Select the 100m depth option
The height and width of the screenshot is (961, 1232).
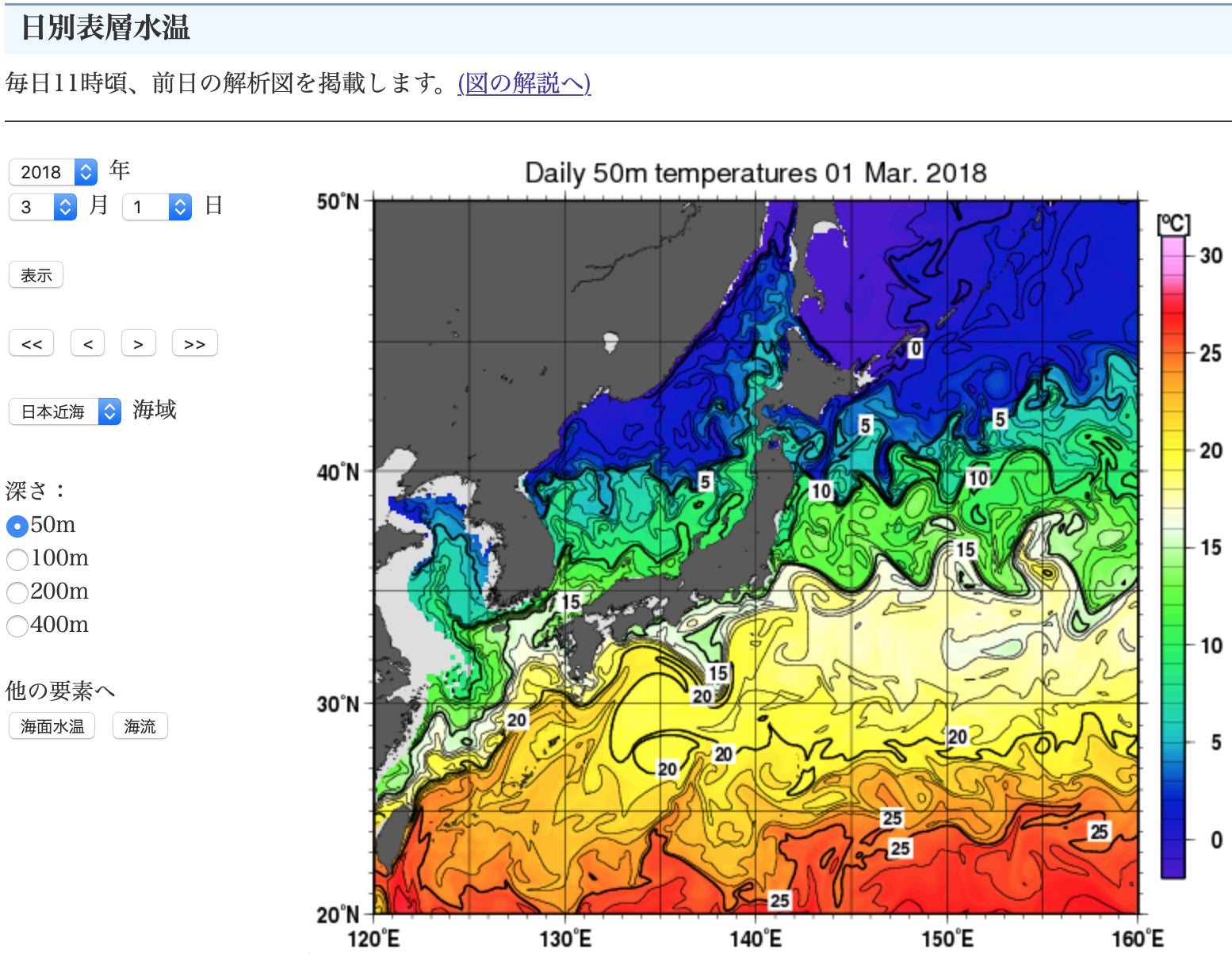coord(17,559)
